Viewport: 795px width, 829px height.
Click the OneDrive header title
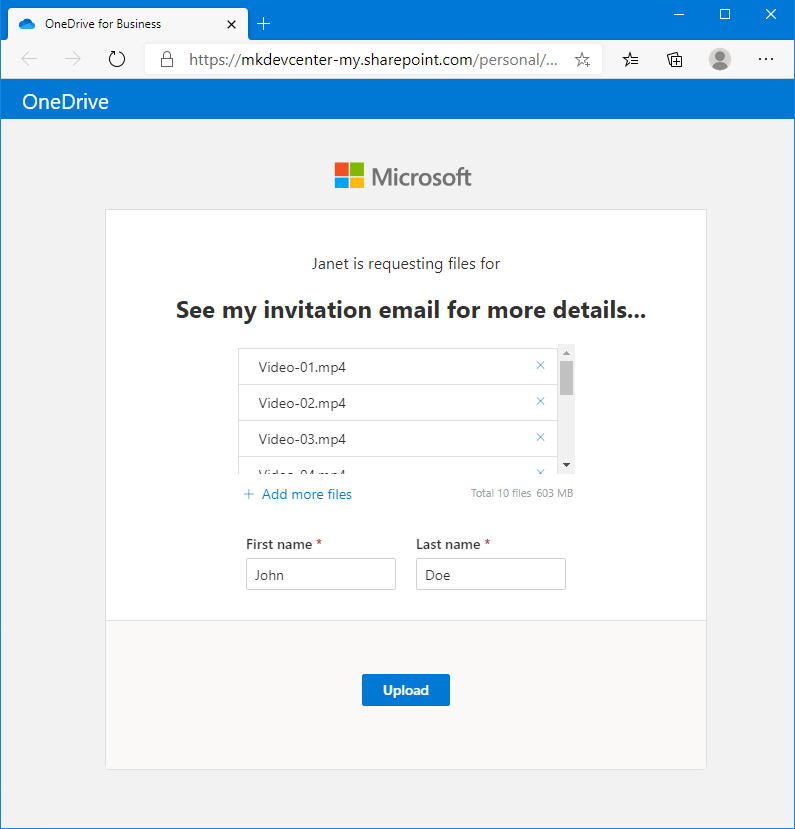66,102
